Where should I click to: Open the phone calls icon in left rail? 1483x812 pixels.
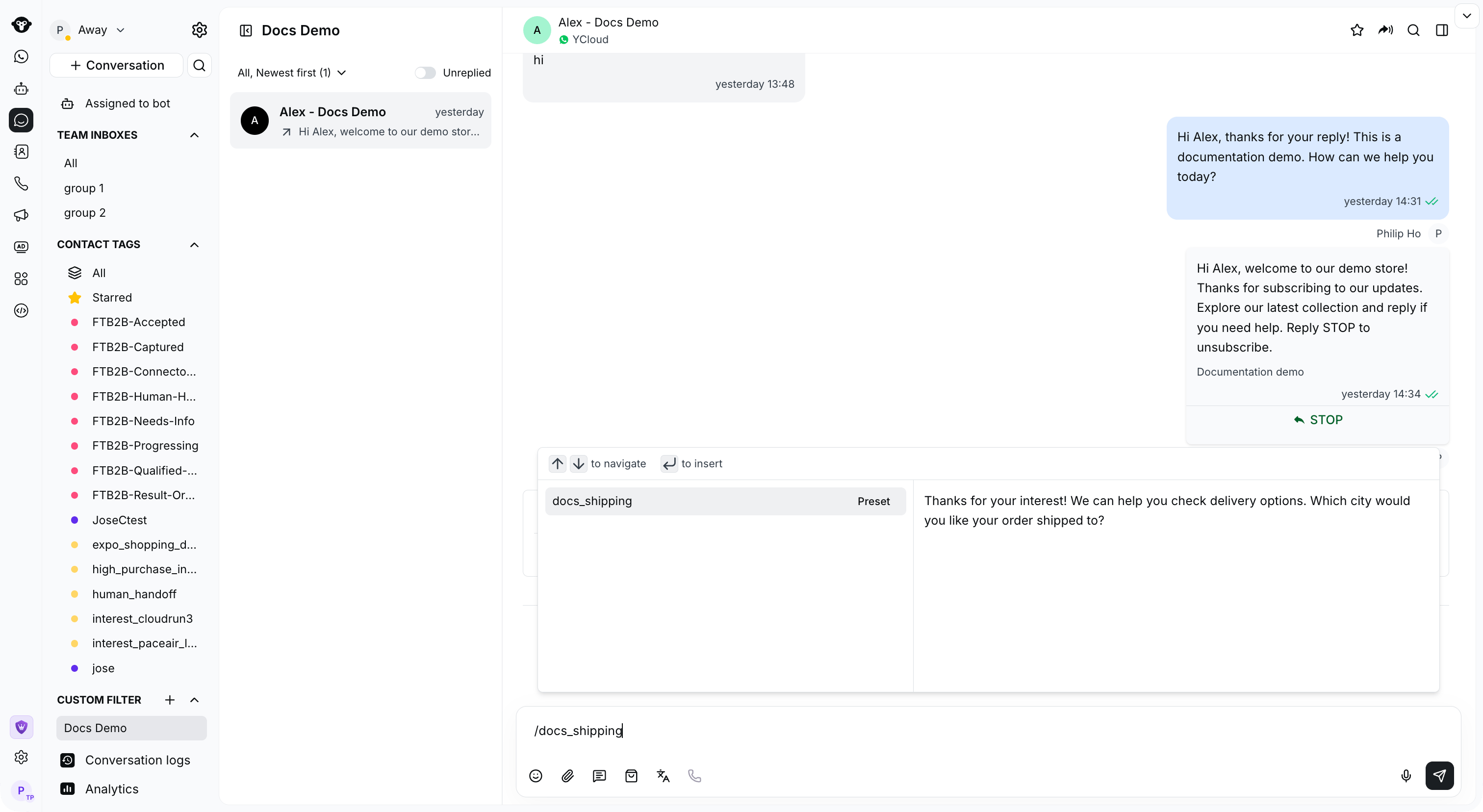pos(21,183)
